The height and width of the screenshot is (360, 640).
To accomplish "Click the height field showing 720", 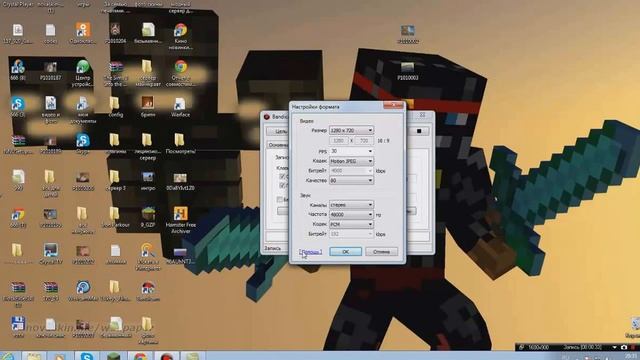I will point(364,140).
